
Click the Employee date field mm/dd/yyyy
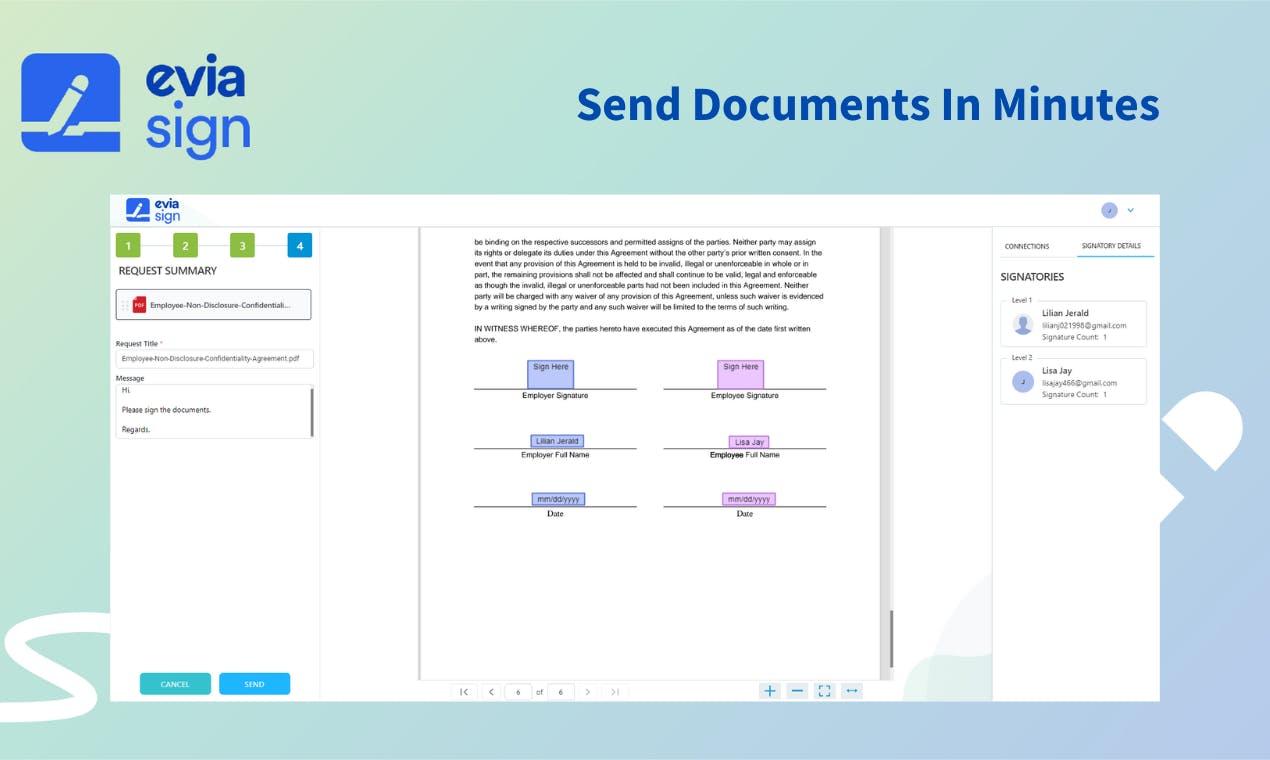tap(749, 499)
